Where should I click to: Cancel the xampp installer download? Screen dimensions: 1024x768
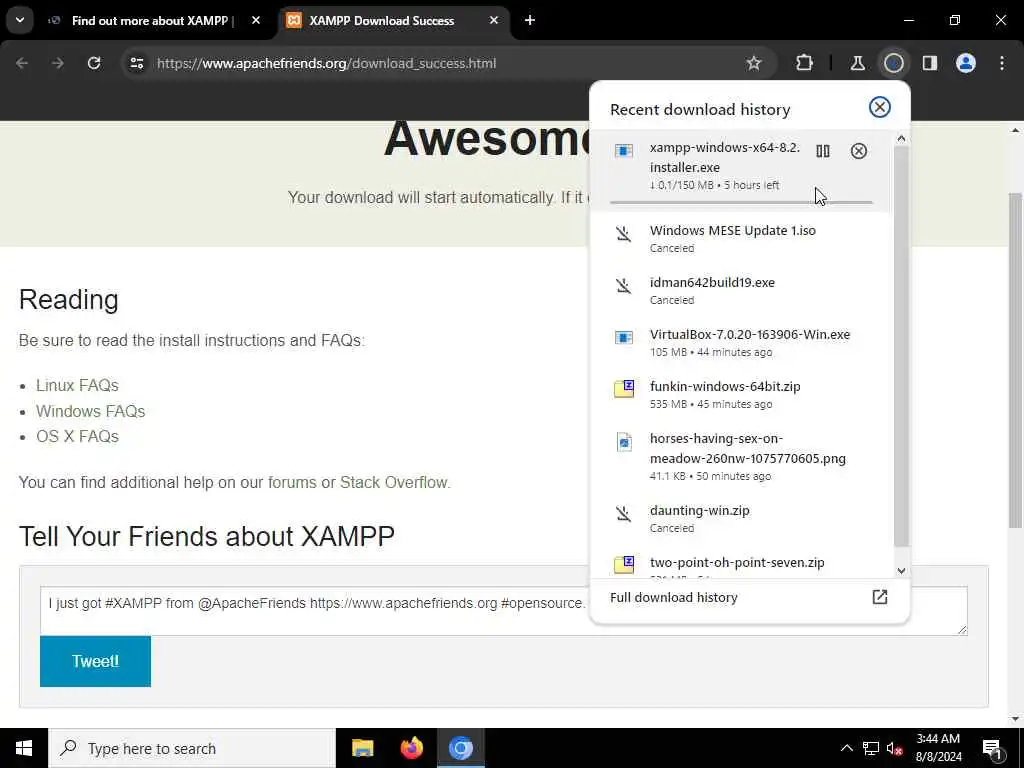[859, 151]
